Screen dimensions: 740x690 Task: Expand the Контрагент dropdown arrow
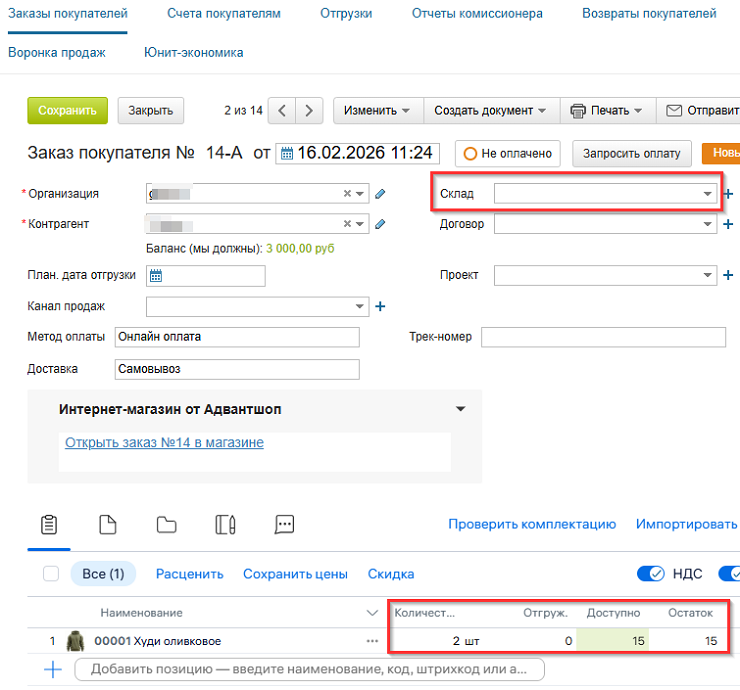tap(360, 224)
